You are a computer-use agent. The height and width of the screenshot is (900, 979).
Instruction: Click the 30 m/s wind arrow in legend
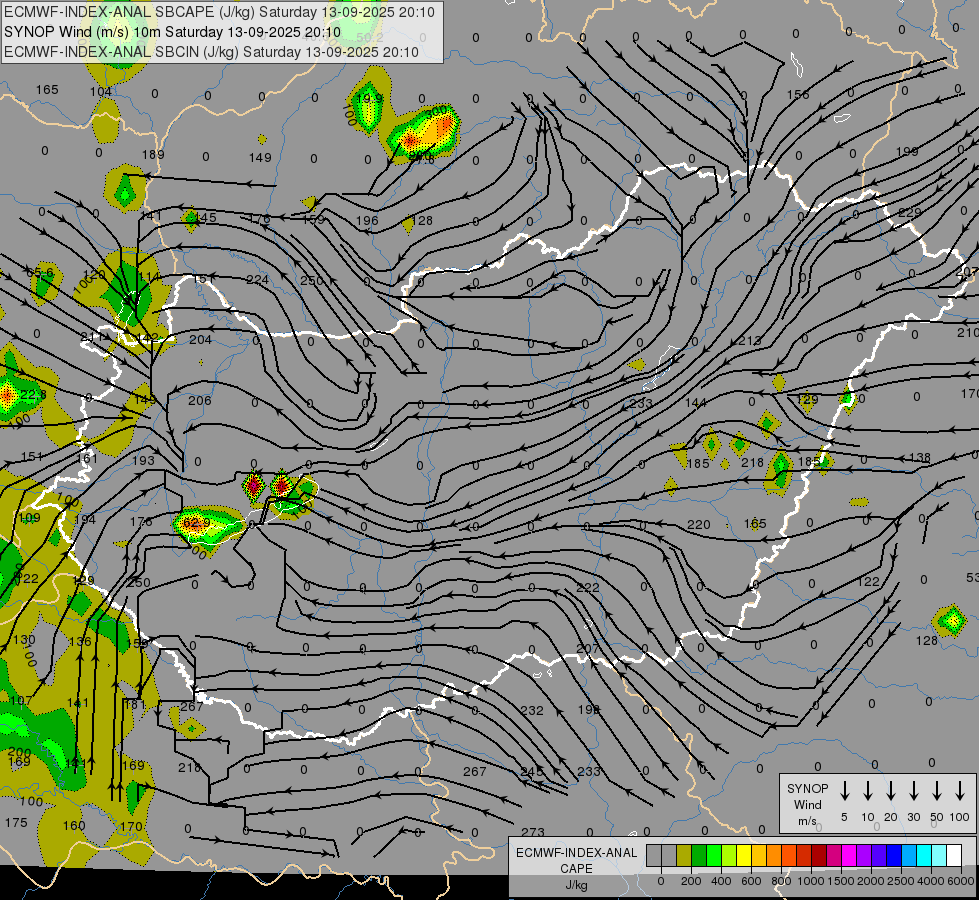pyautogui.click(x=913, y=791)
